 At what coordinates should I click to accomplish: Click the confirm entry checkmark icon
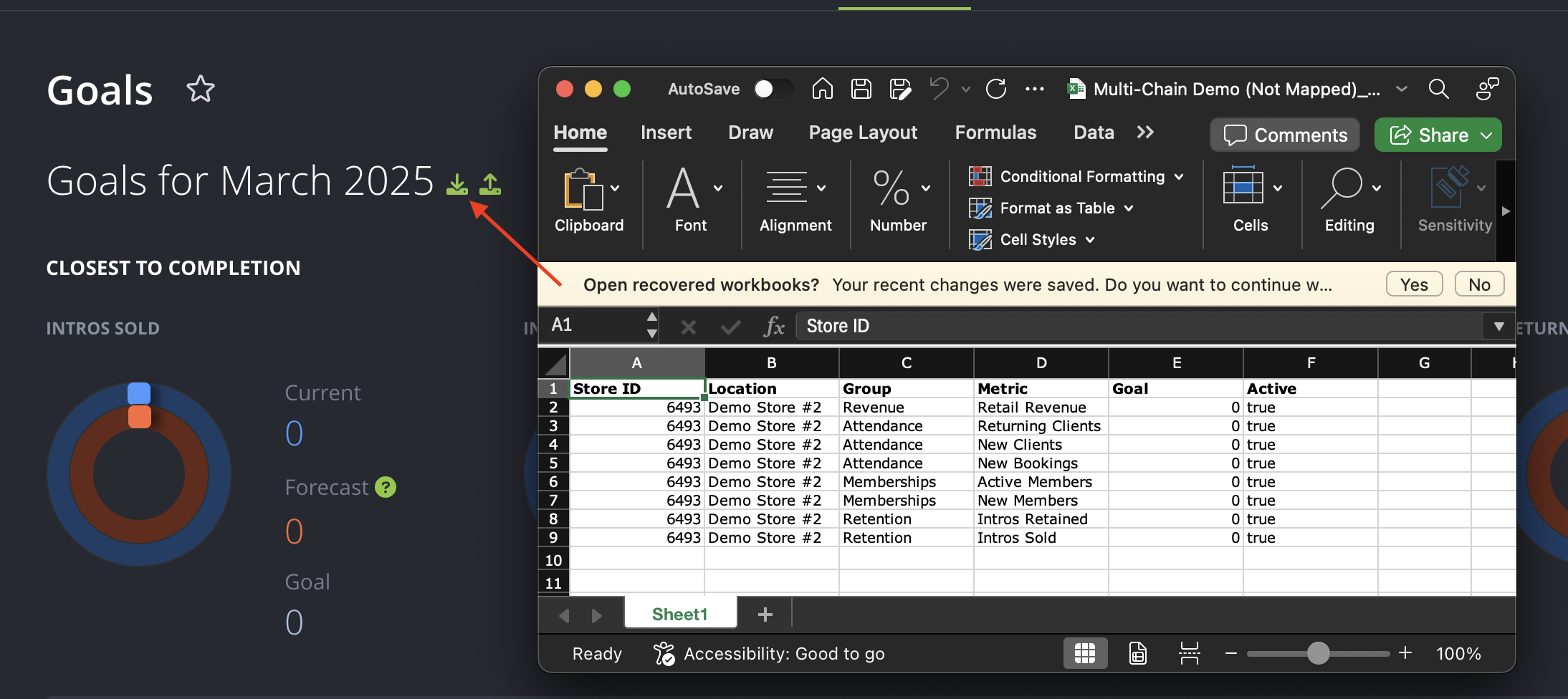pyautogui.click(x=730, y=327)
